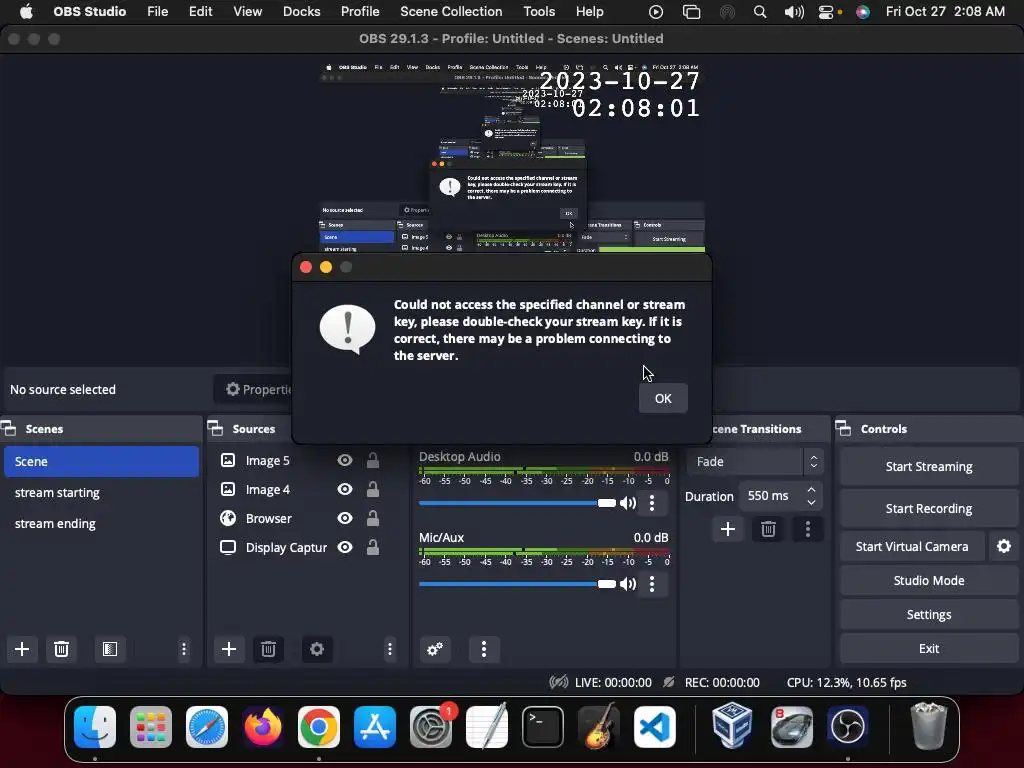Remove the selected scene with trash icon
The height and width of the screenshot is (768, 1024).
(x=61, y=648)
